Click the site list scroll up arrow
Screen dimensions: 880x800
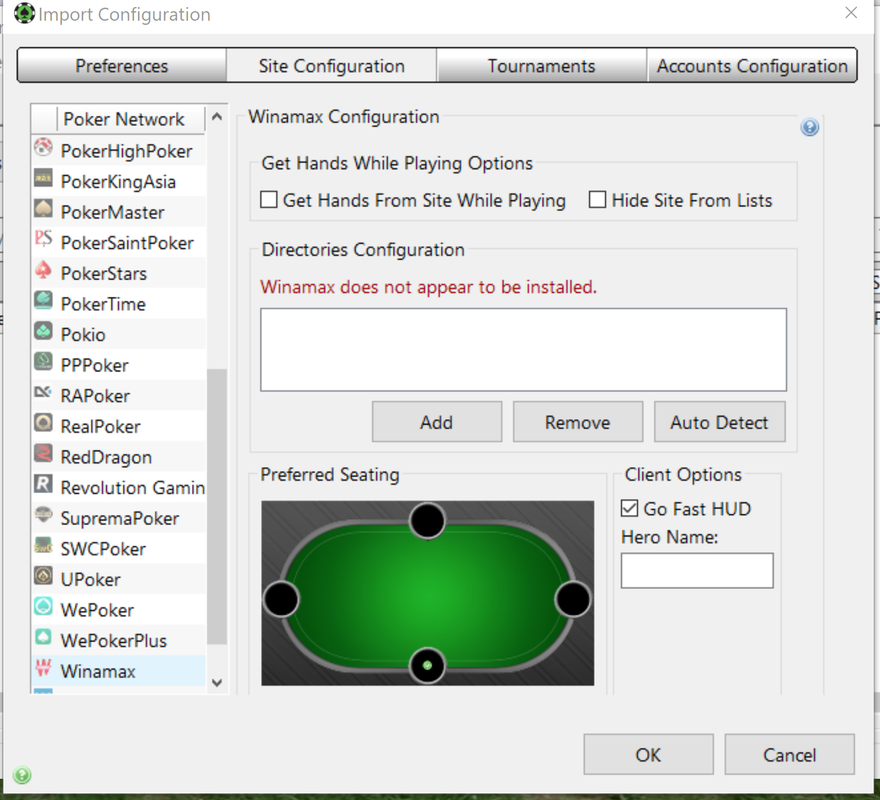pos(217,117)
